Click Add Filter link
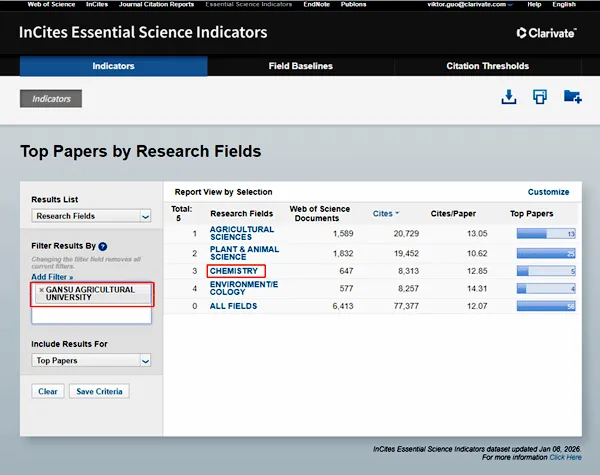 point(52,277)
